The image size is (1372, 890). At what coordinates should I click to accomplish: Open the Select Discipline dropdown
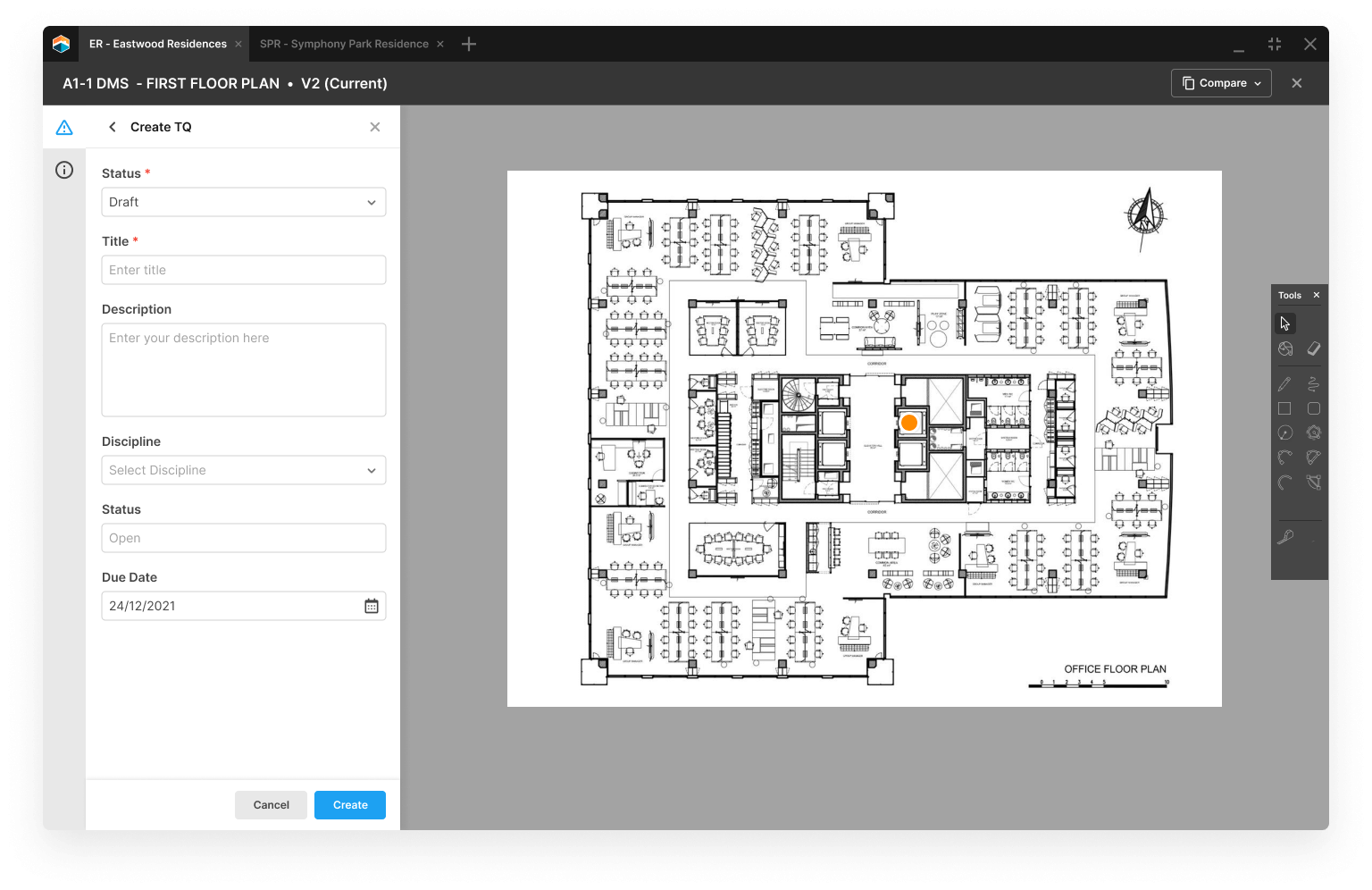(243, 470)
